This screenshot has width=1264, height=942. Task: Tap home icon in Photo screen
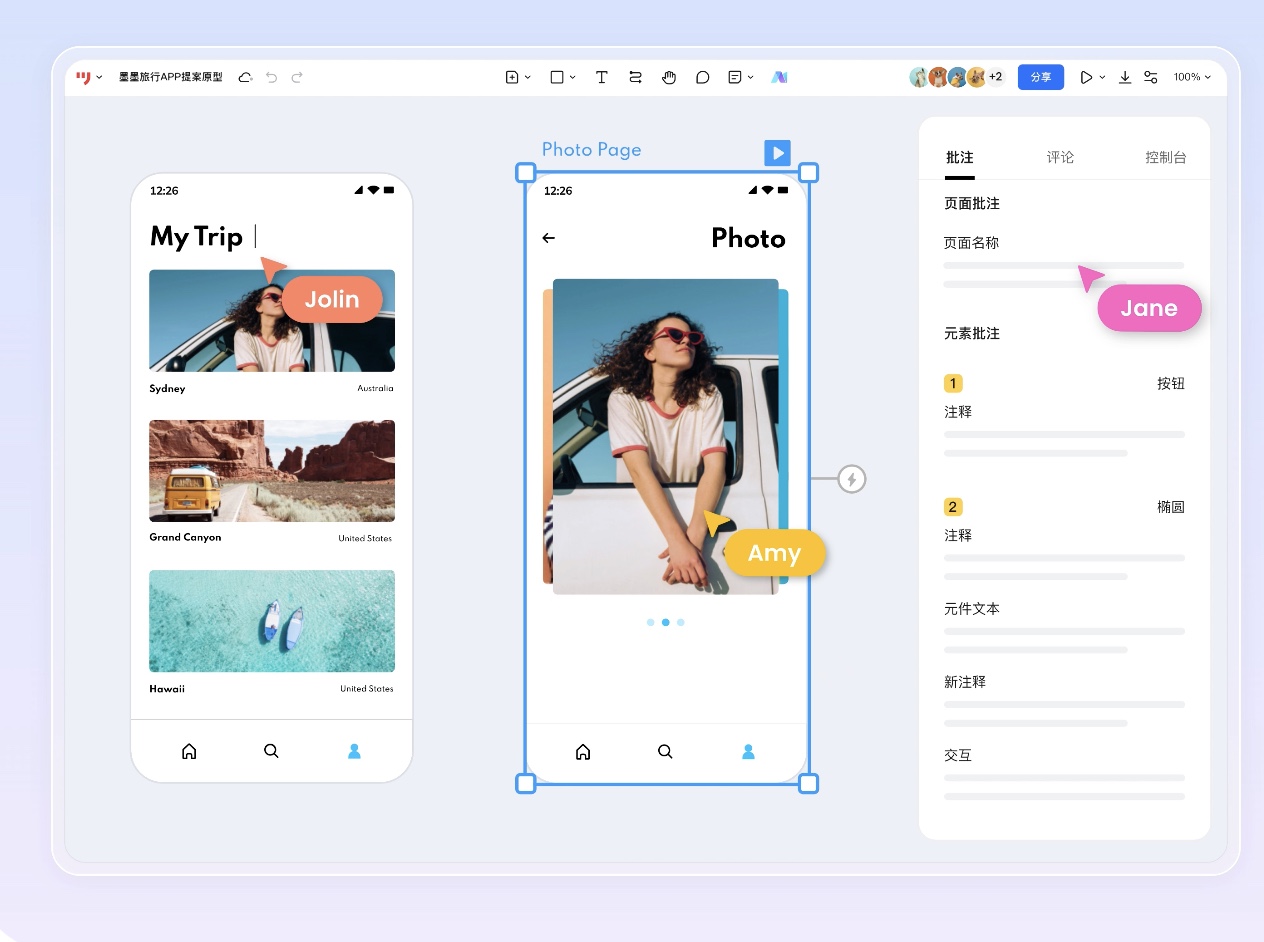pyautogui.click(x=583, y=752)
